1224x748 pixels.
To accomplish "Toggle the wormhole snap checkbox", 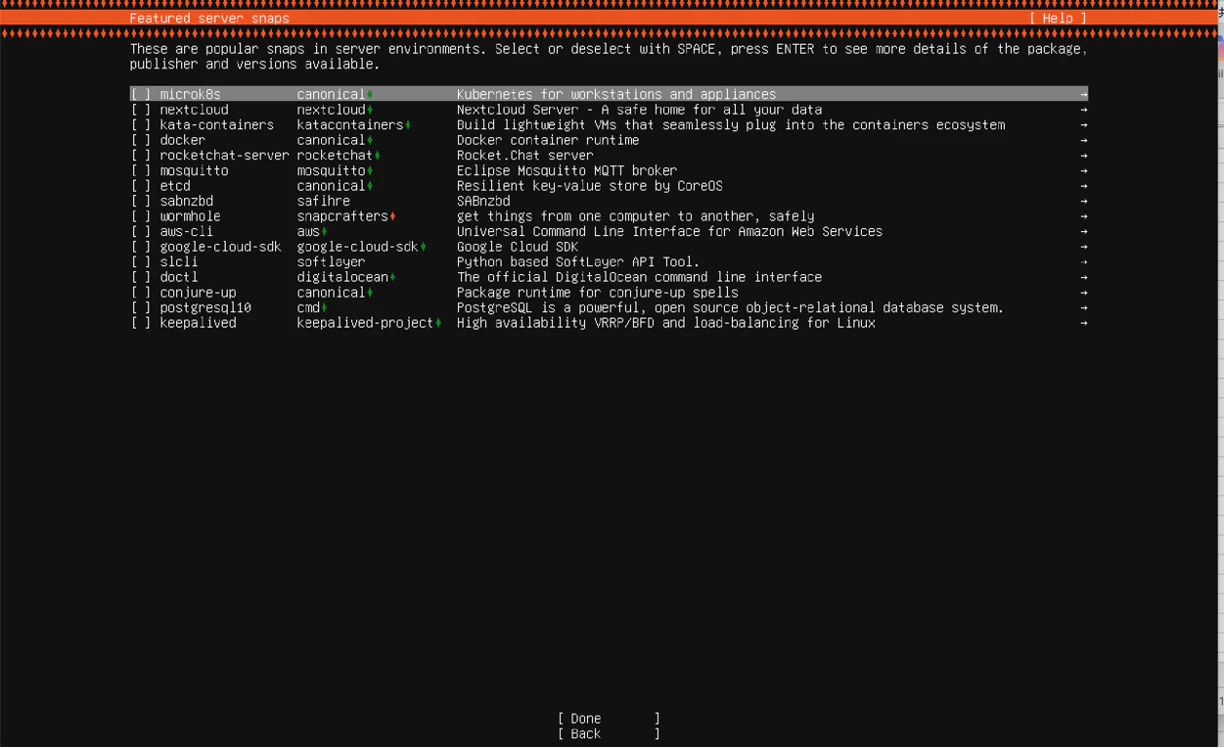I will click(x=141, y=216).
